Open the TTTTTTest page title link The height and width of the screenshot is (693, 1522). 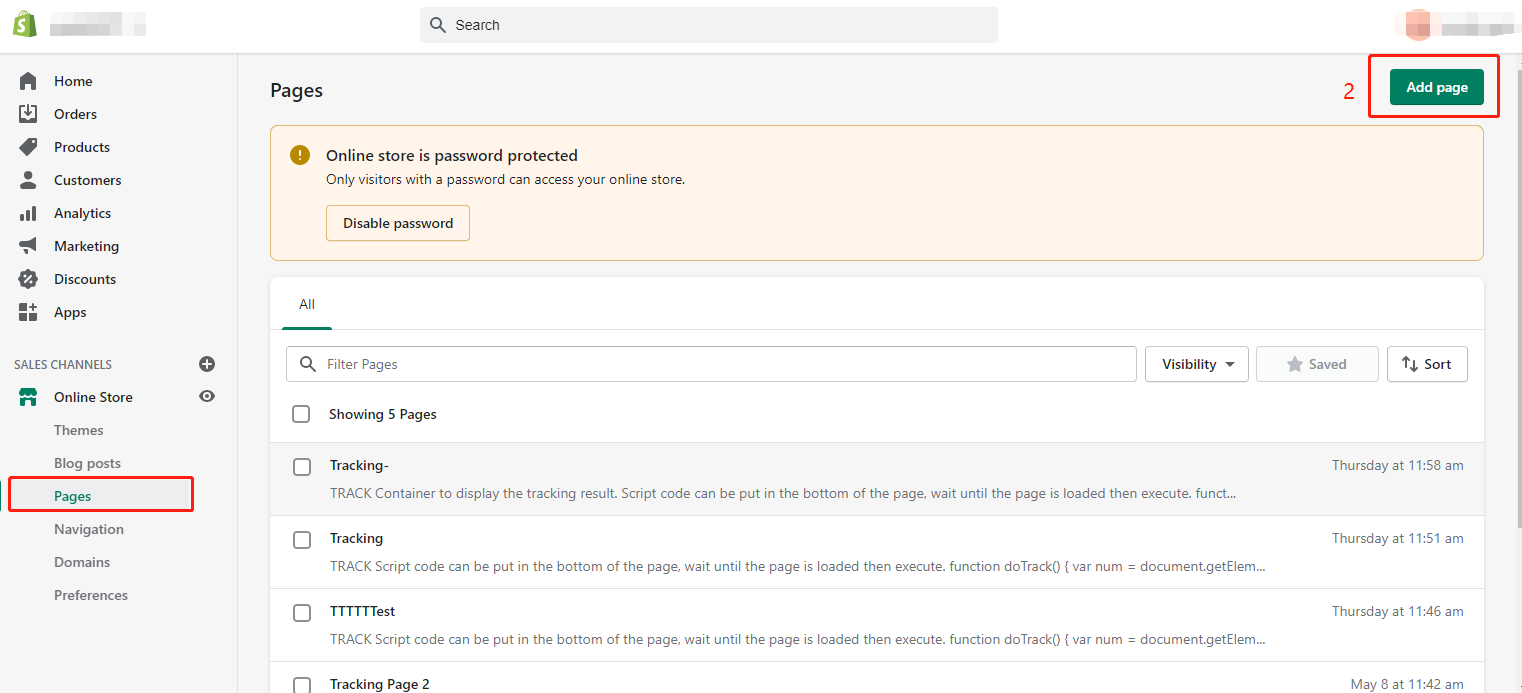[363, 611]
